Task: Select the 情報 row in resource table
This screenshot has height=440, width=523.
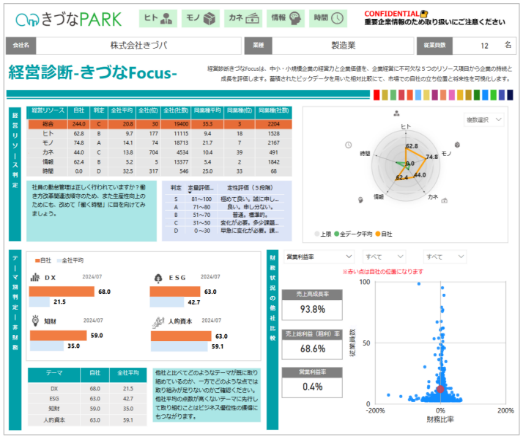Action: click(x=159, y=162)
